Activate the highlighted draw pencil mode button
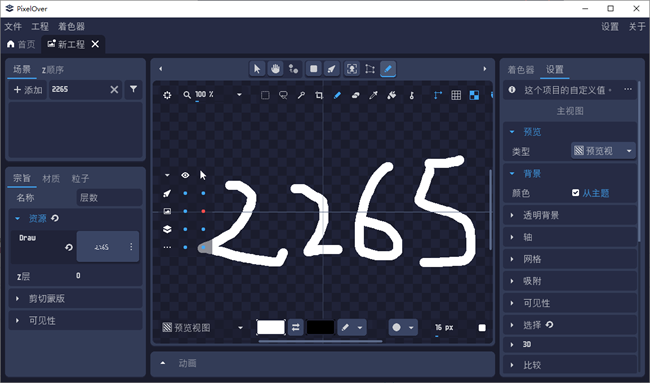The image size is (650, 383). coord(388,69)
